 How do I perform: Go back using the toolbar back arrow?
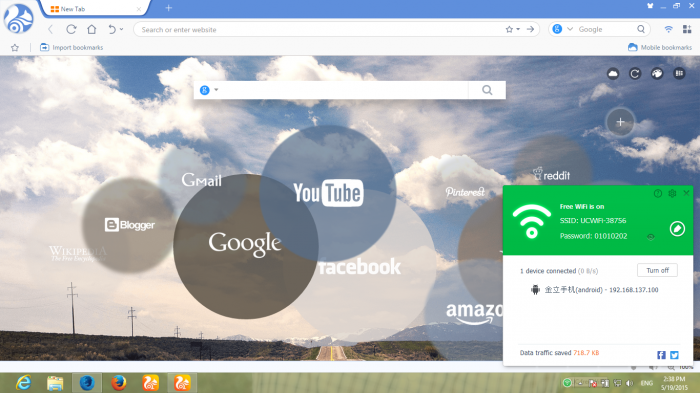50,29
